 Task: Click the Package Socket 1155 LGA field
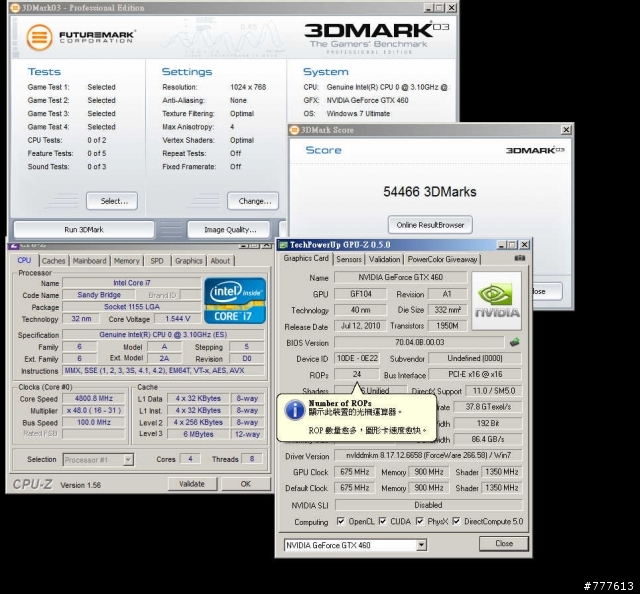pos(131,307)
